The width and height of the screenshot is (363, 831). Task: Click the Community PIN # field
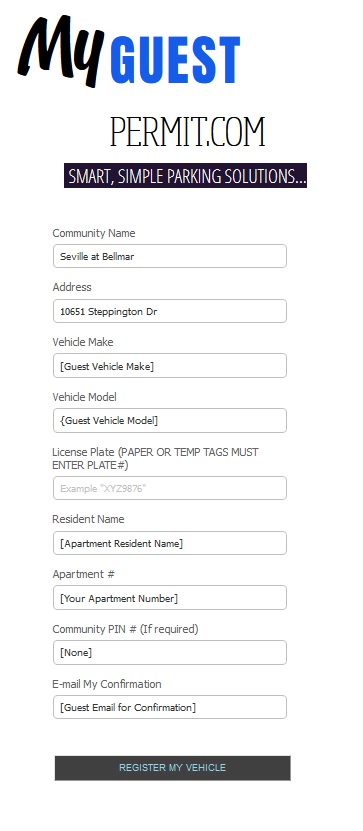click(x=170, y=652)
